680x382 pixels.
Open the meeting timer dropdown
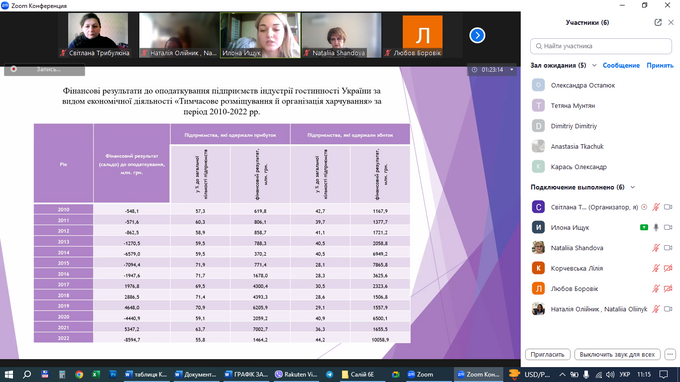(512, 70)
